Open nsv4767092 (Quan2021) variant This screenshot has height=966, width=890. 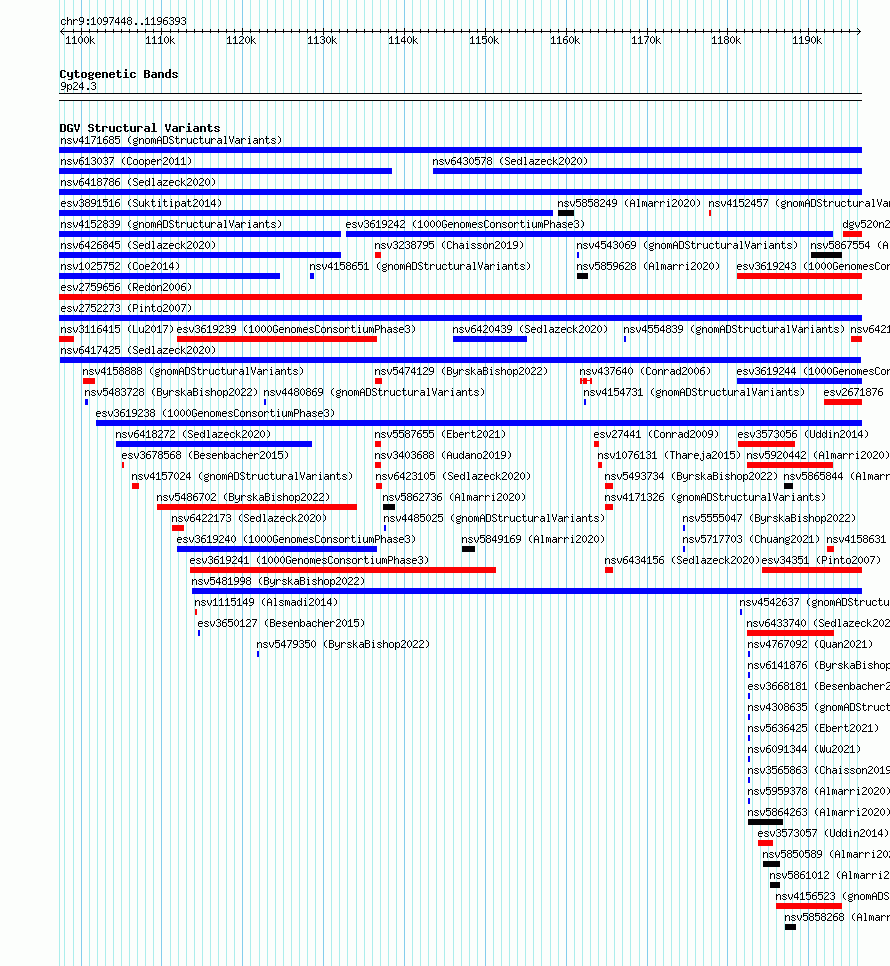tap(810, 643)
